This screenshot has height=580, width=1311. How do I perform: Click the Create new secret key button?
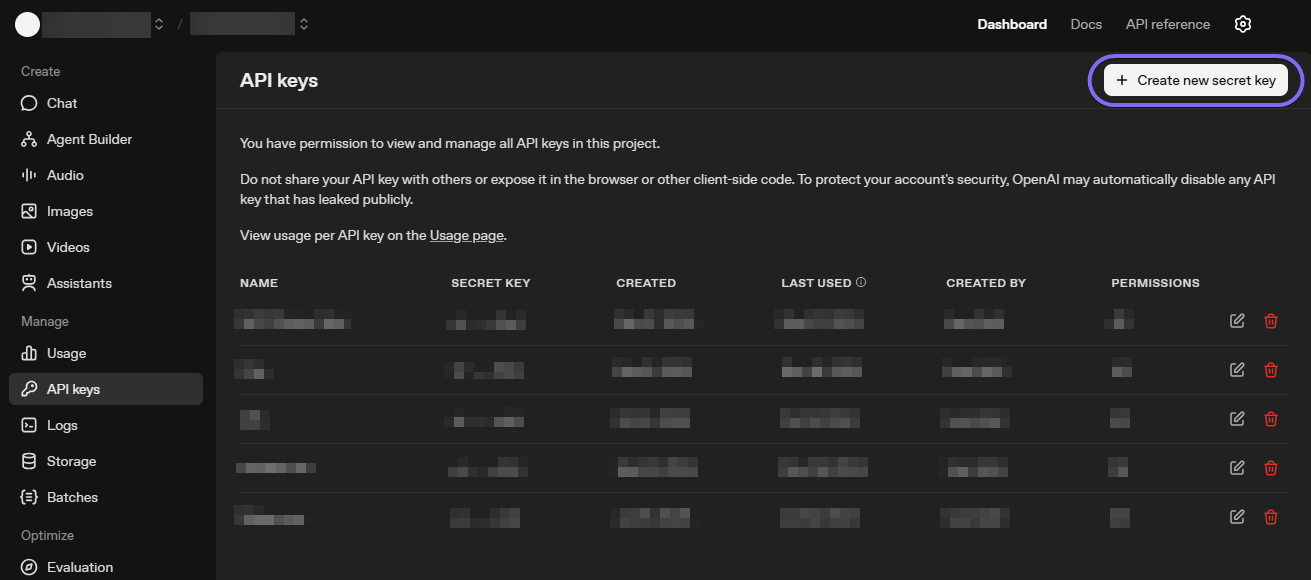(x=1195, y=79)
